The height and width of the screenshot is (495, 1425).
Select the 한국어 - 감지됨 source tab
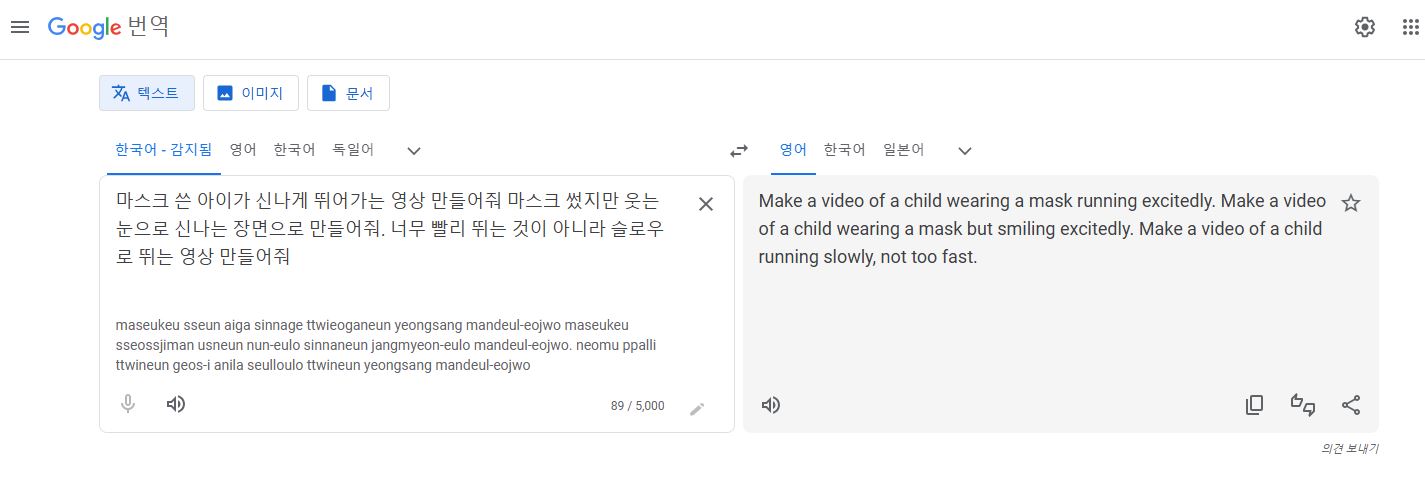tap(164, 150)
